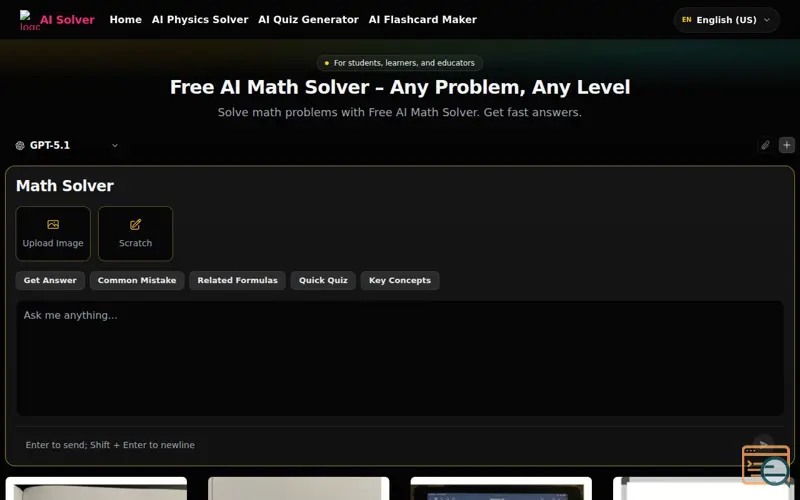Image resolution: width=800 pixels, height=500 pixels.
Task: Select the Get Answer chip
Action: (x=50, y=281)
